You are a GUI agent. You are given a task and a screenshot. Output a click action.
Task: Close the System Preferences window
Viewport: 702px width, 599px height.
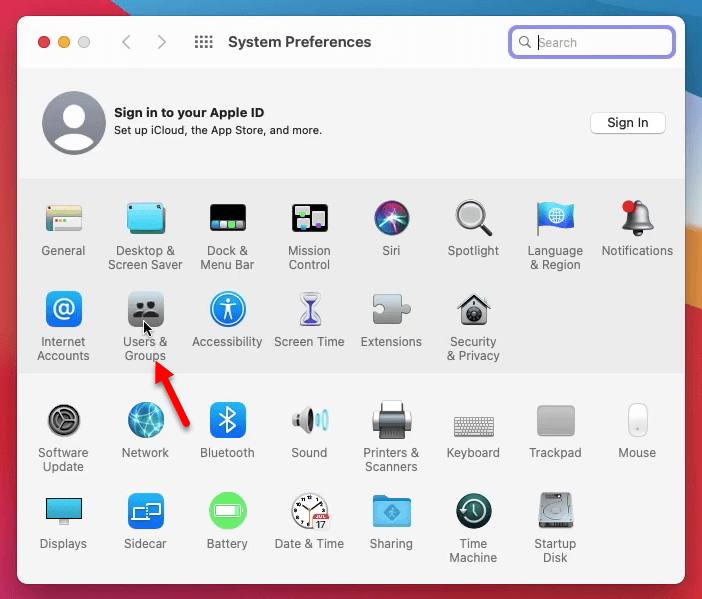coord(44,42)
